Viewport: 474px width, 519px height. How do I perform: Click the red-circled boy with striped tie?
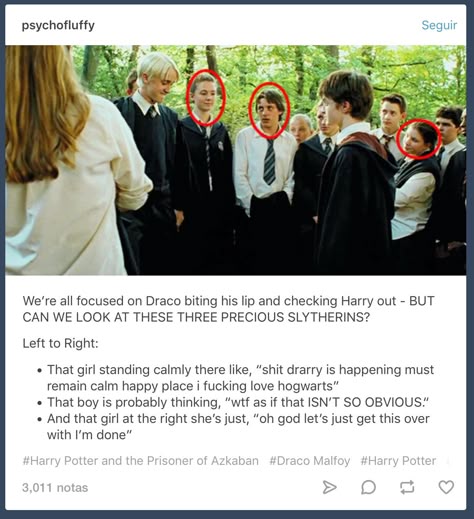pyautogui.click(x=269, y=110)
